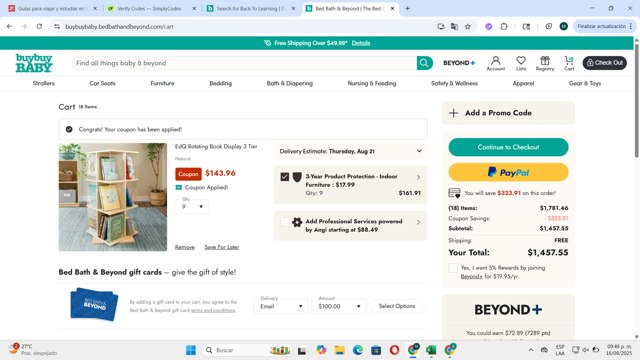Viewport: 640px width, 360px height.
Task: Open the Account icon
Action: coord(496,63)
